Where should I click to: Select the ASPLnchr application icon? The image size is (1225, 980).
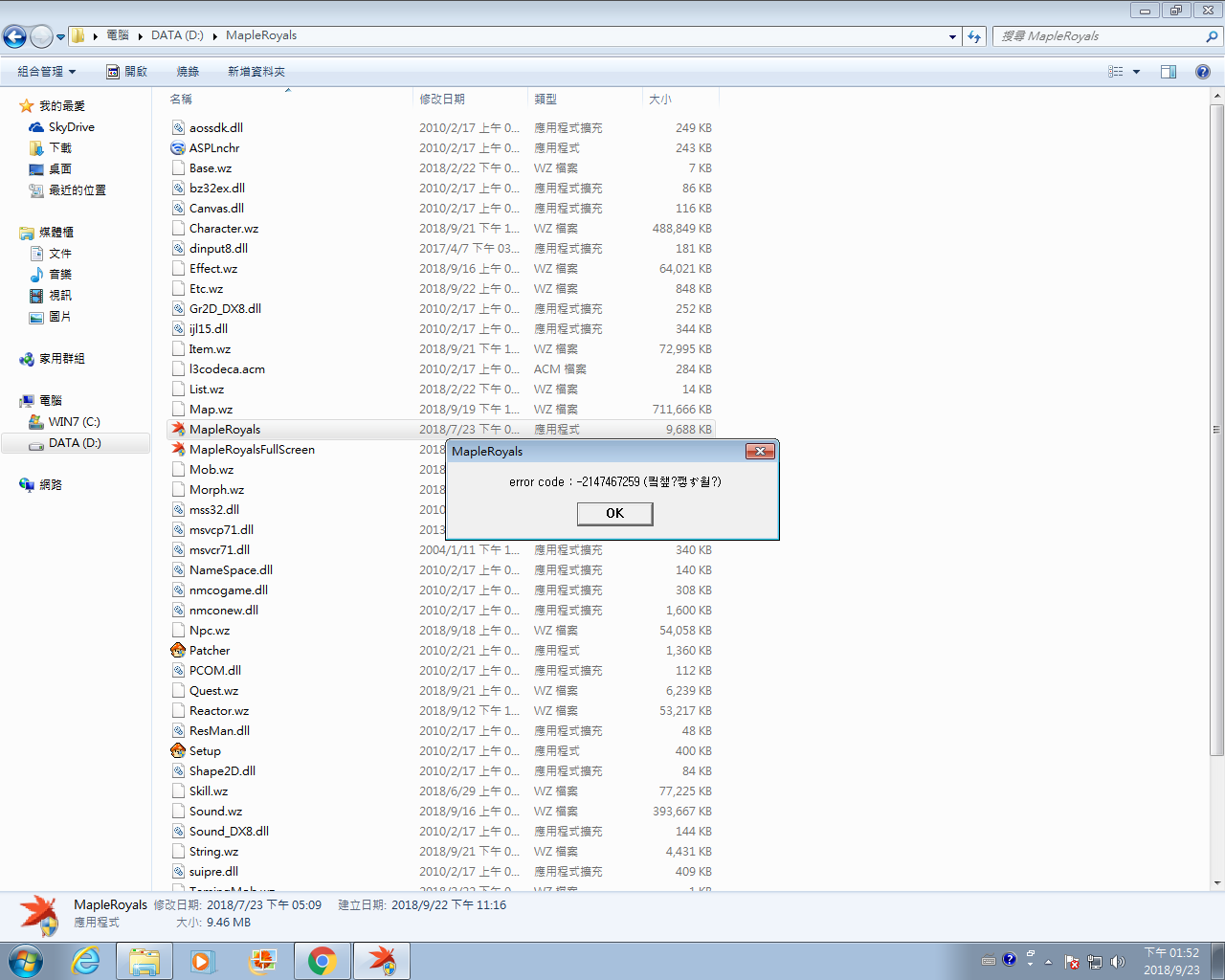(x=178, y=147)
